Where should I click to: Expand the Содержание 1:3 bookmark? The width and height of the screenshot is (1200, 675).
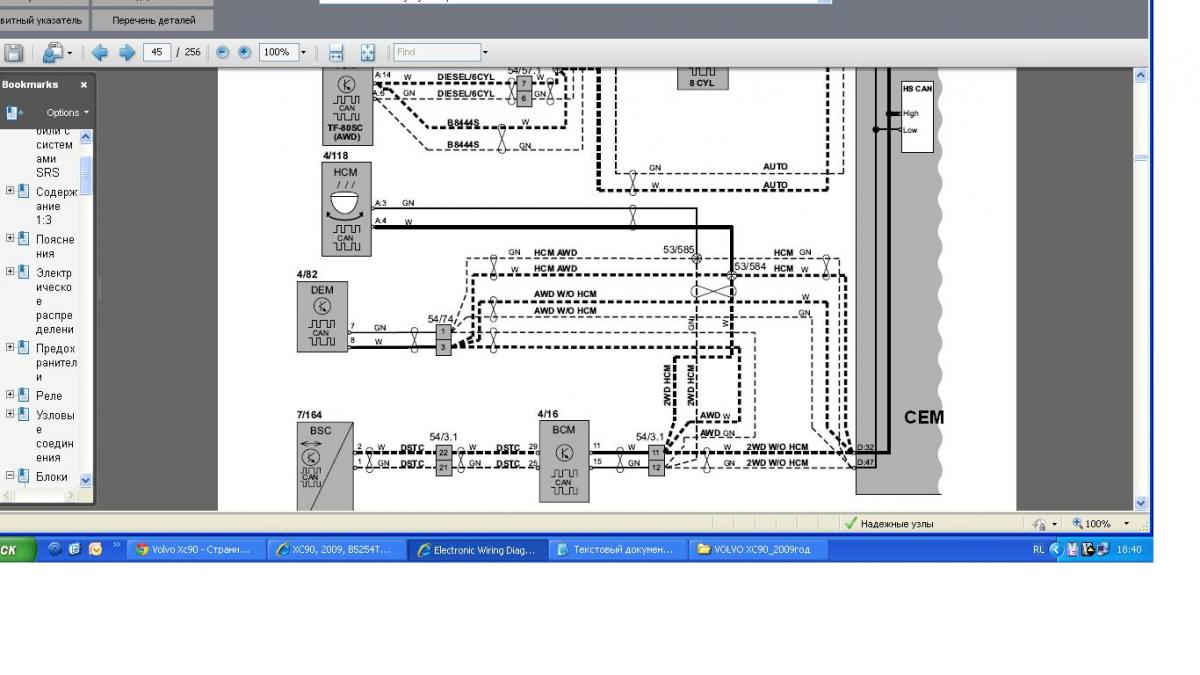10,190
